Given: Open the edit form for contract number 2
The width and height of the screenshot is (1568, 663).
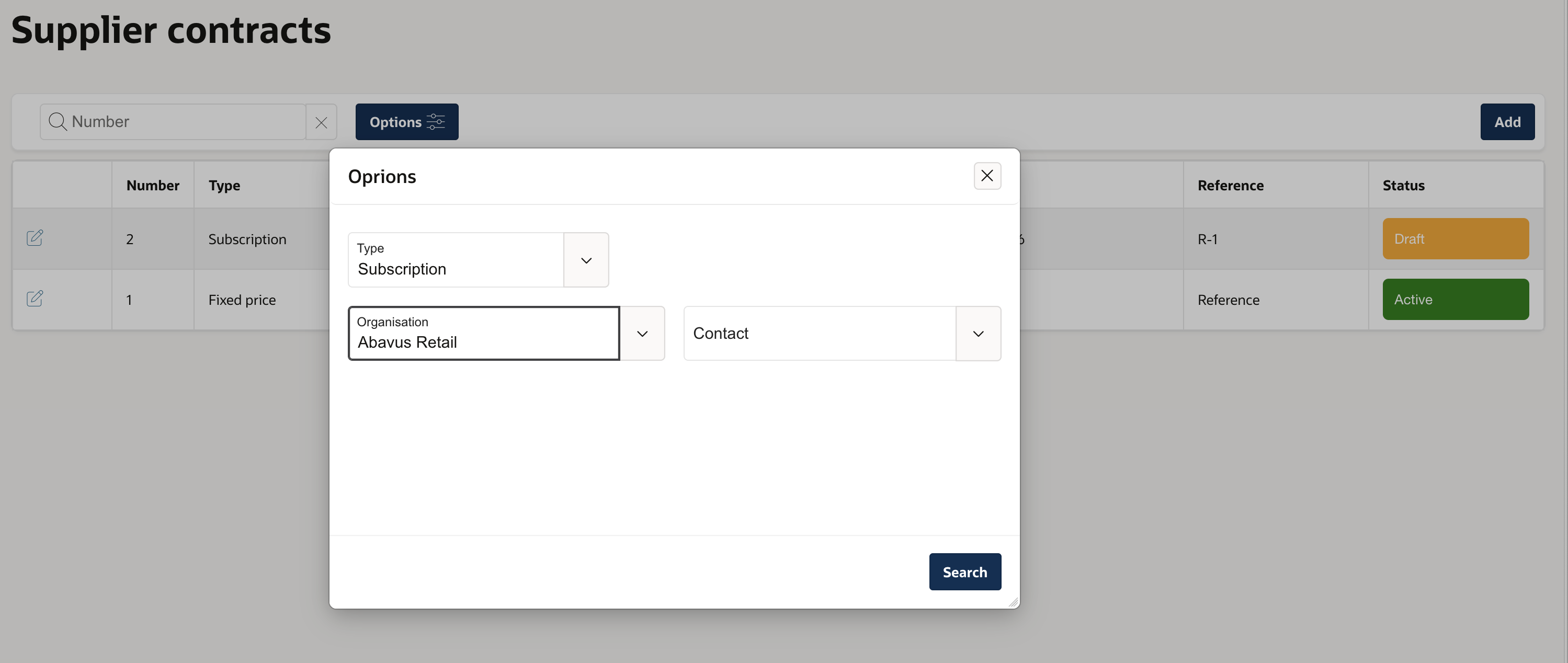Looking at the screenshot, I should point(36,238).
